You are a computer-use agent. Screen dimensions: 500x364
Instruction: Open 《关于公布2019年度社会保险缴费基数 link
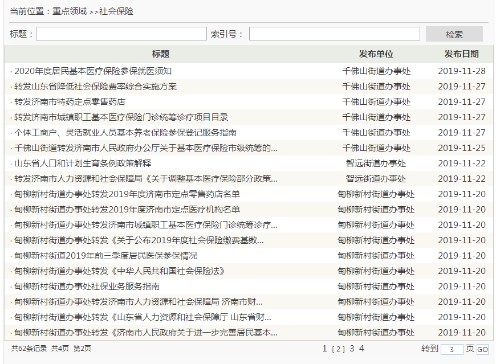pos(139,240)
